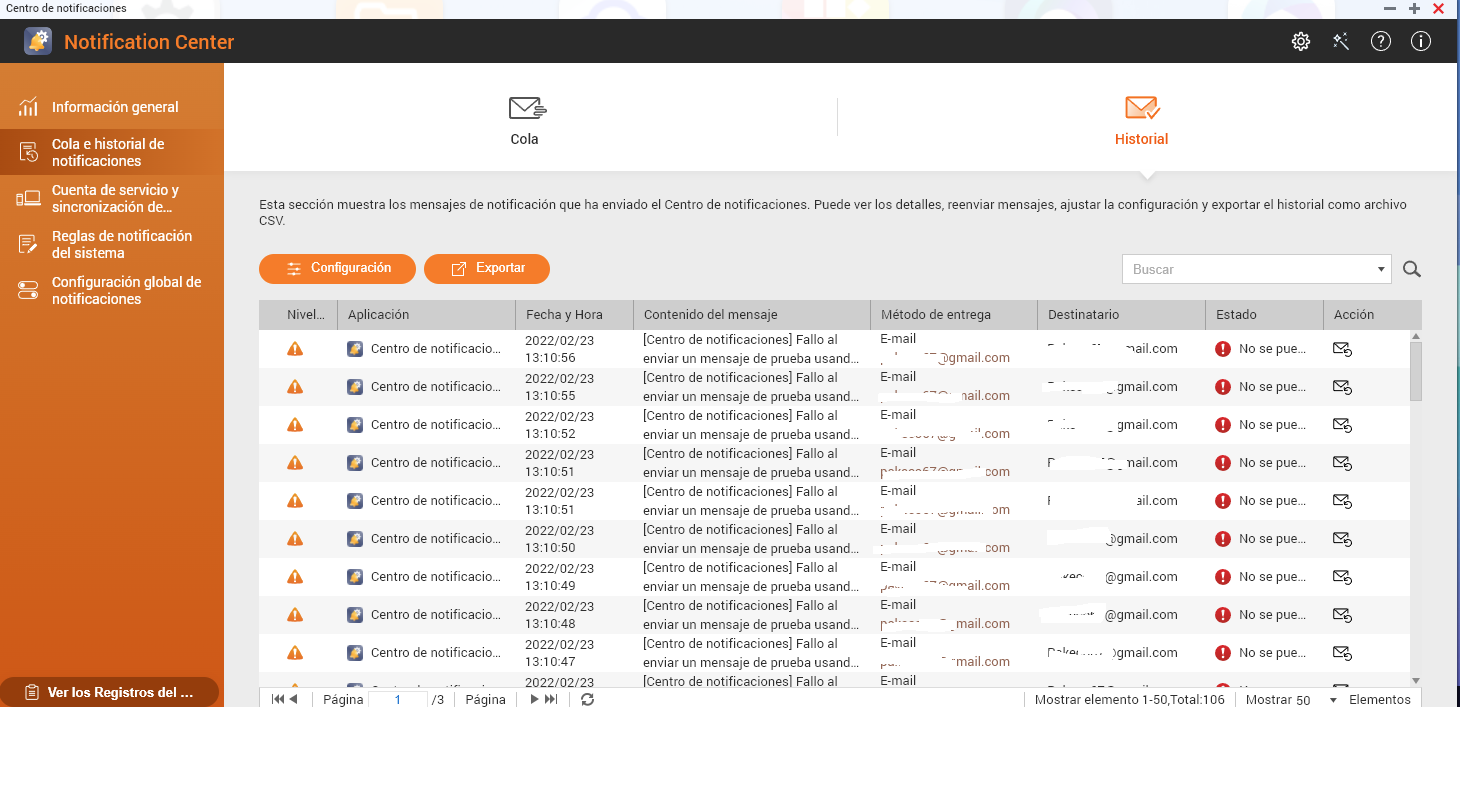1460x810 pixels.
Task: Click the Configuración button
Action: click(338, 268)
